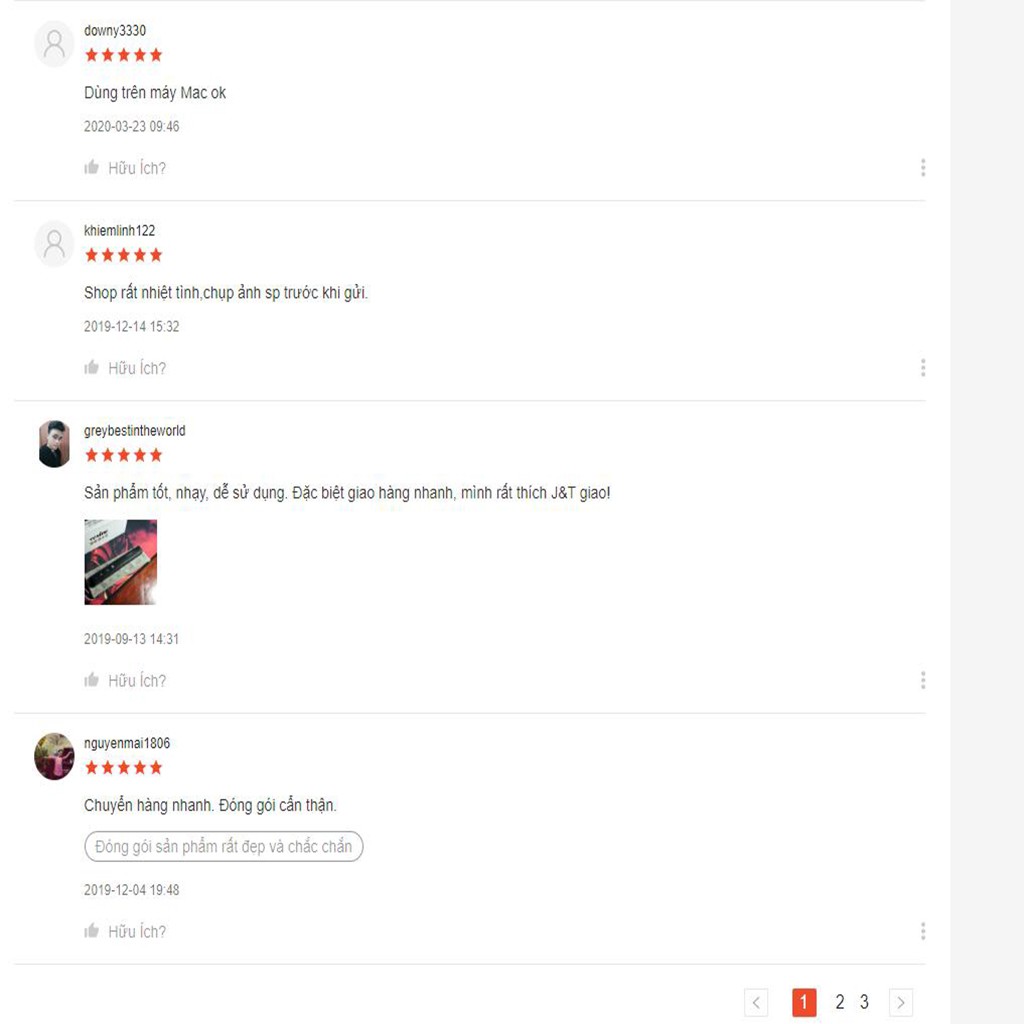
Task: Open downy3330's default avatar
Action: pos(54,44)
